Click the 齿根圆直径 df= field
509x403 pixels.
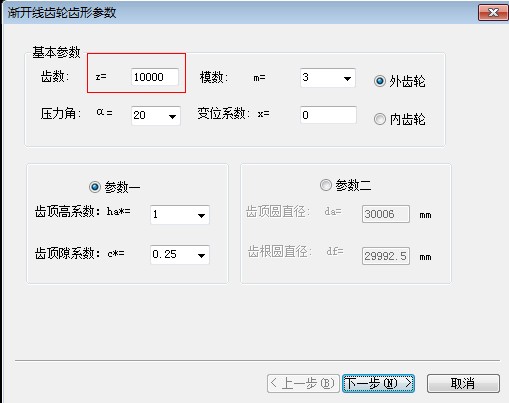coord(386,256)
